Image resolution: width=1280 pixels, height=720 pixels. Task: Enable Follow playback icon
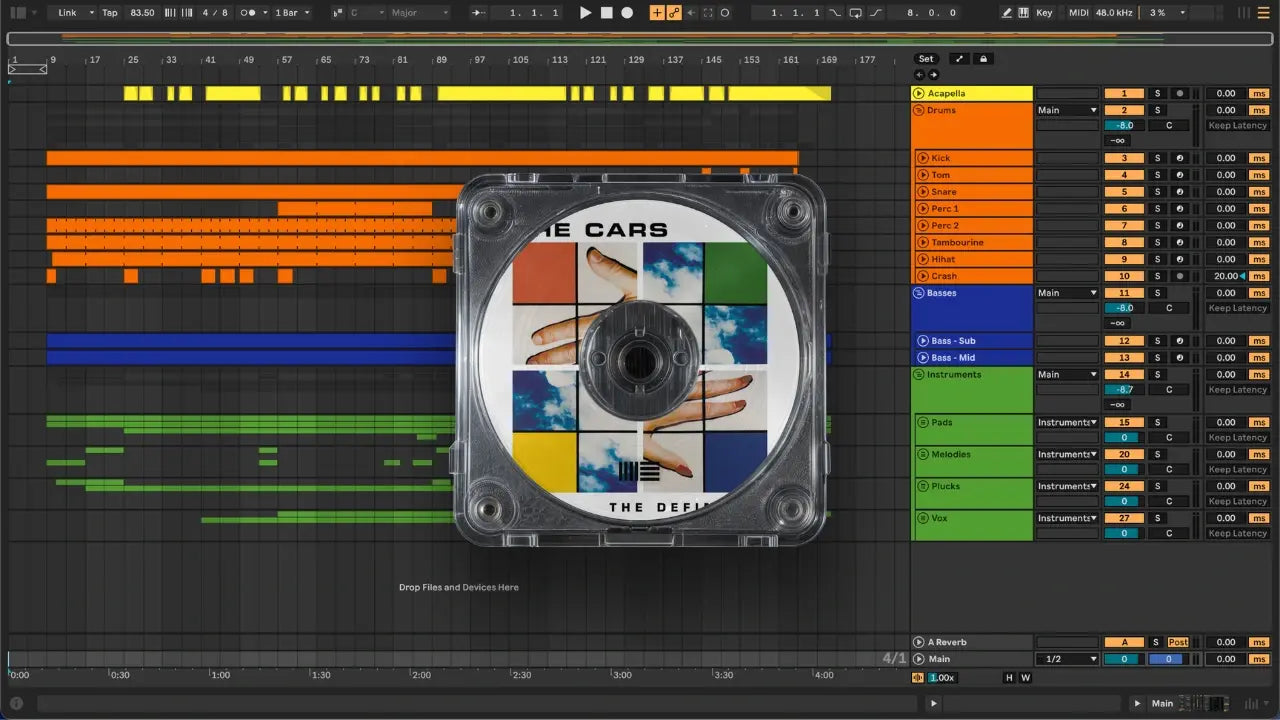478,13
